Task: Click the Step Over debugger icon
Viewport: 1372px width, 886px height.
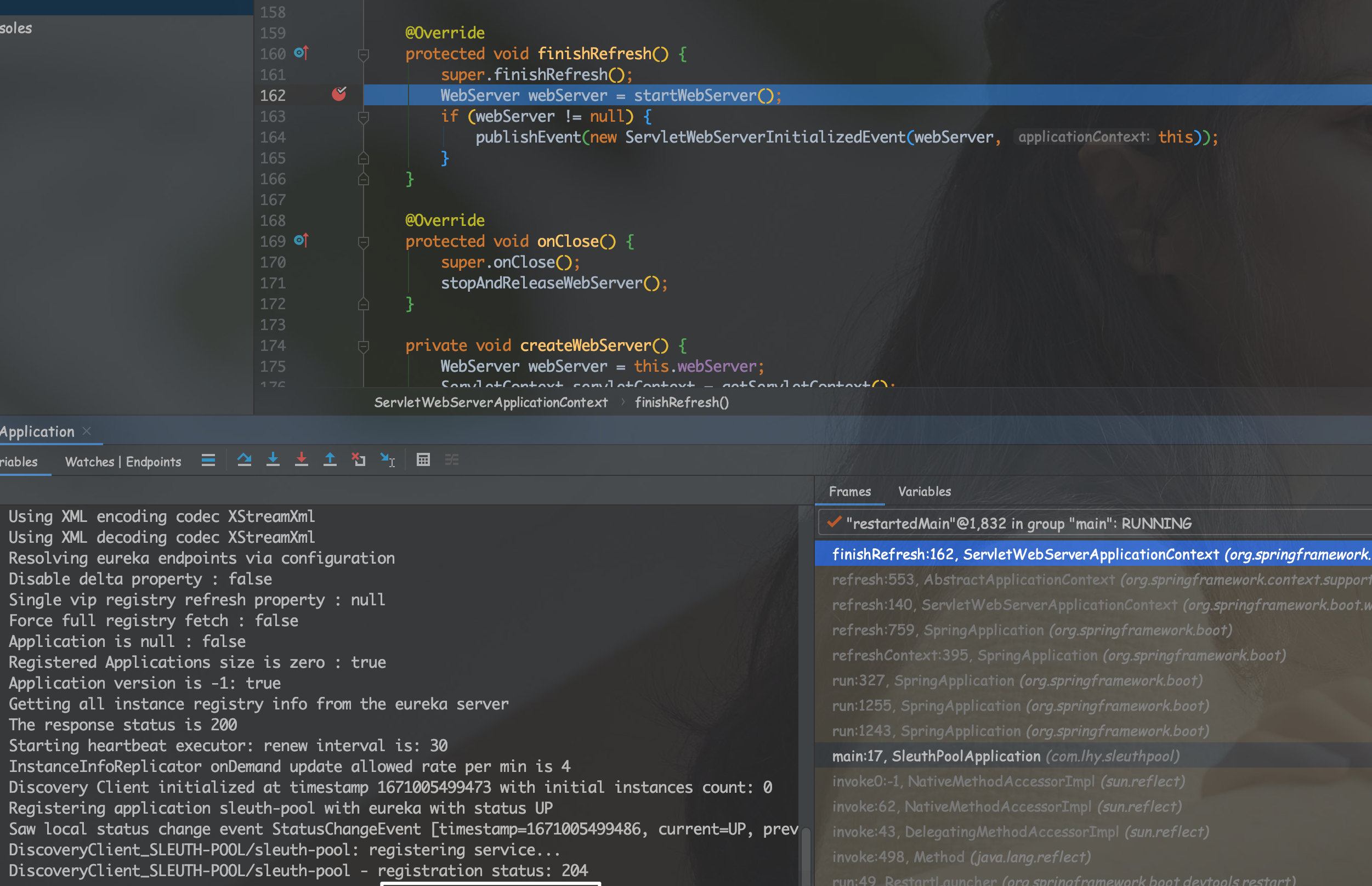Action: tap(245, 460)
